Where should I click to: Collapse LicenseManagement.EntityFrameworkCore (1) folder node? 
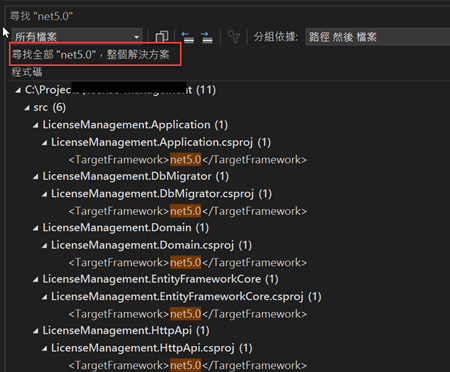point(36,280)
